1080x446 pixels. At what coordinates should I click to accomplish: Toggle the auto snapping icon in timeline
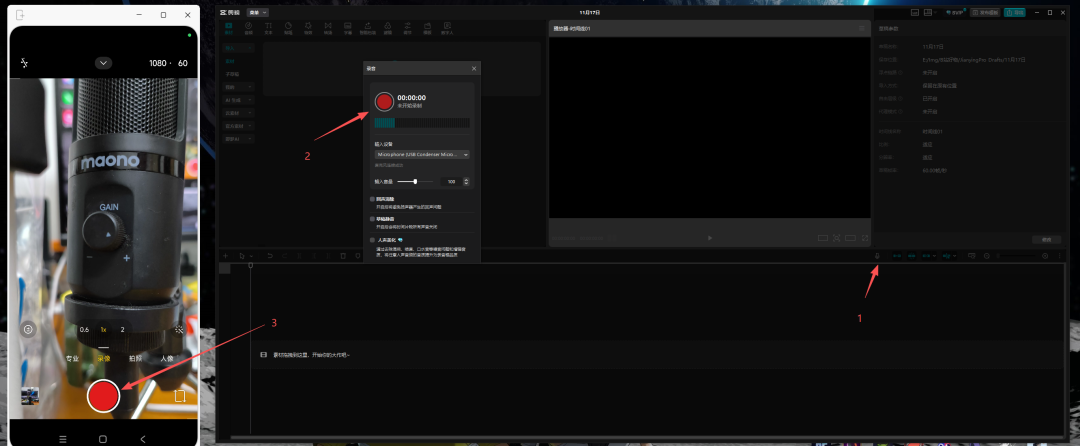coord(911,256)
